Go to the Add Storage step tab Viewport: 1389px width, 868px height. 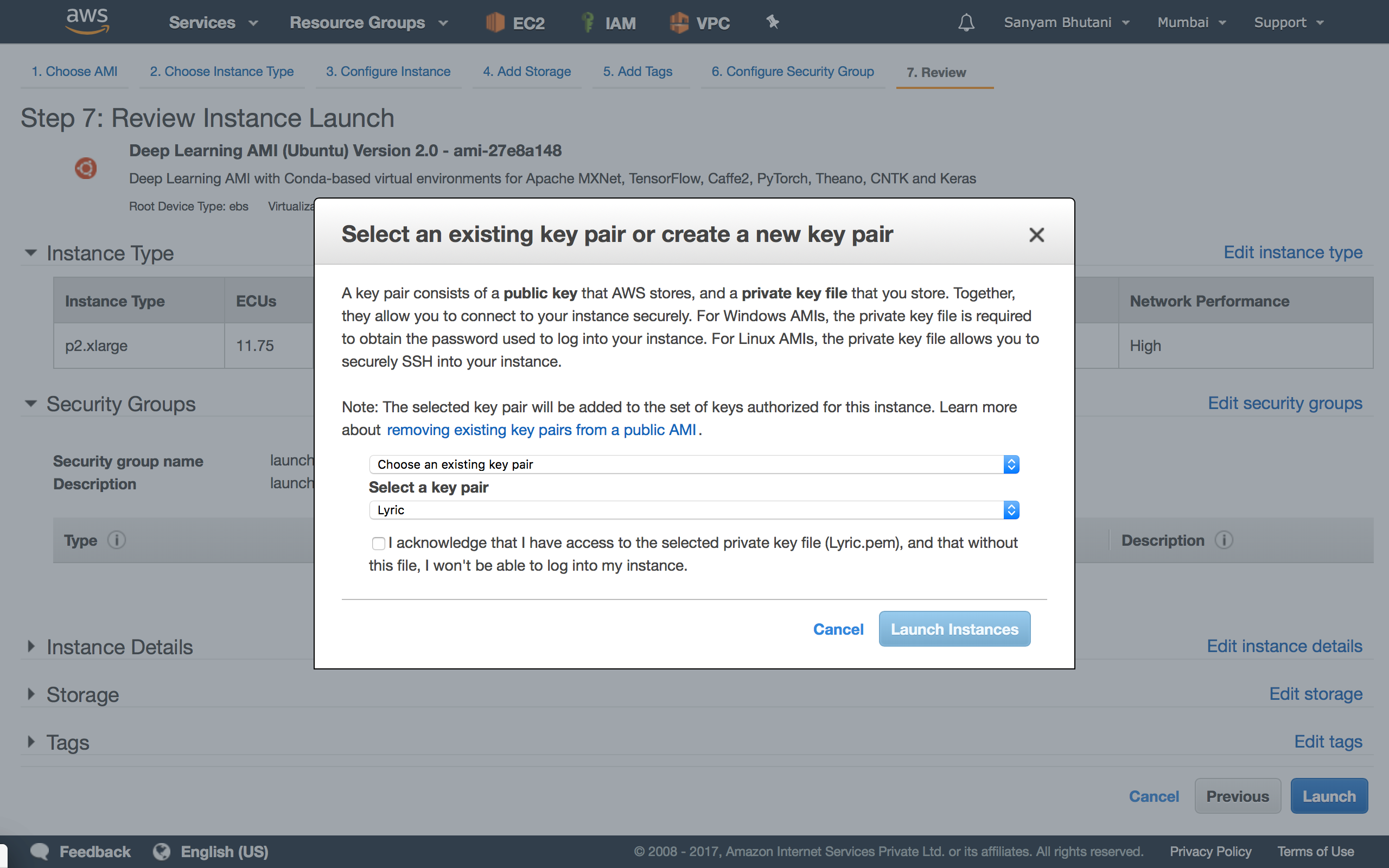[526, 72]
